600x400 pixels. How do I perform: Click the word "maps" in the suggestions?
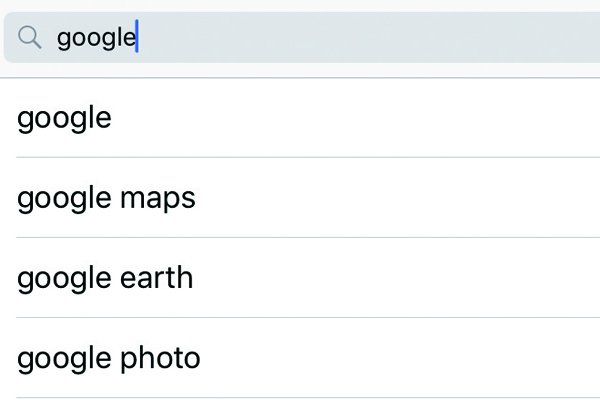pyautogui.click(x=158, y=199)
